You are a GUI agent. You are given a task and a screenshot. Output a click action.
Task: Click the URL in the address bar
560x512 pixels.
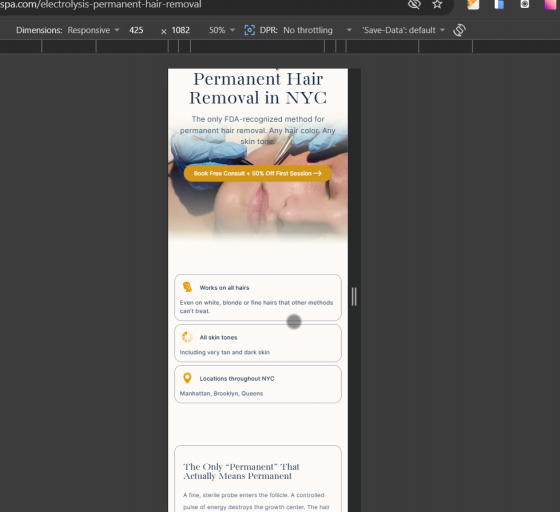coord(101,5)
